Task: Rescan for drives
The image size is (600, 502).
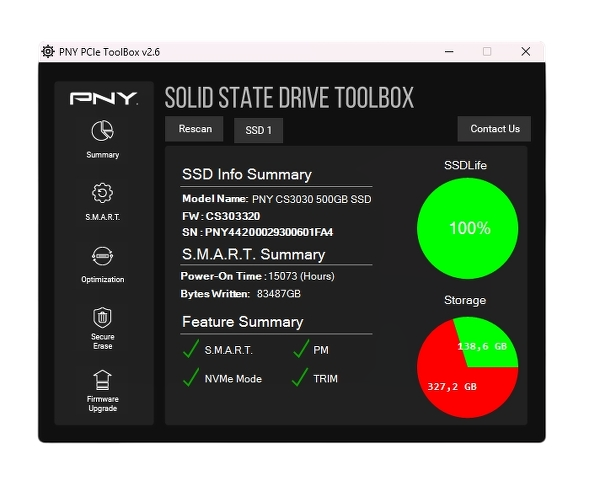Action: click(x=194, y=129)
